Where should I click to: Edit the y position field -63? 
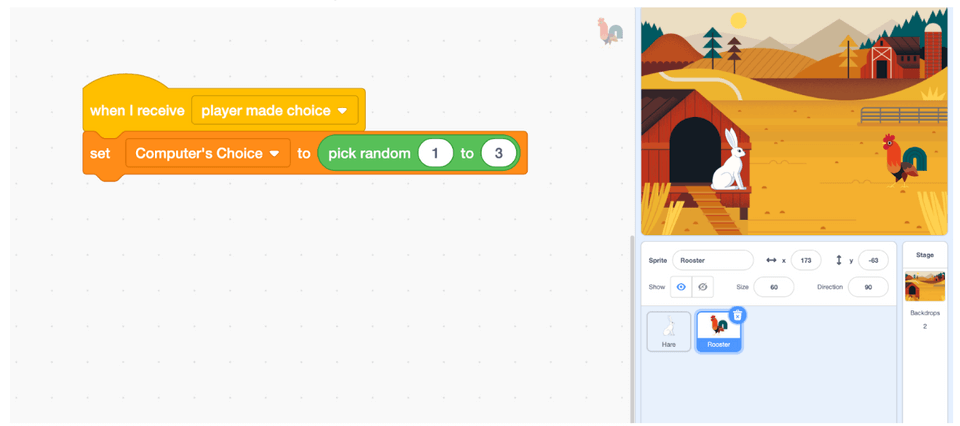(873, 260)
